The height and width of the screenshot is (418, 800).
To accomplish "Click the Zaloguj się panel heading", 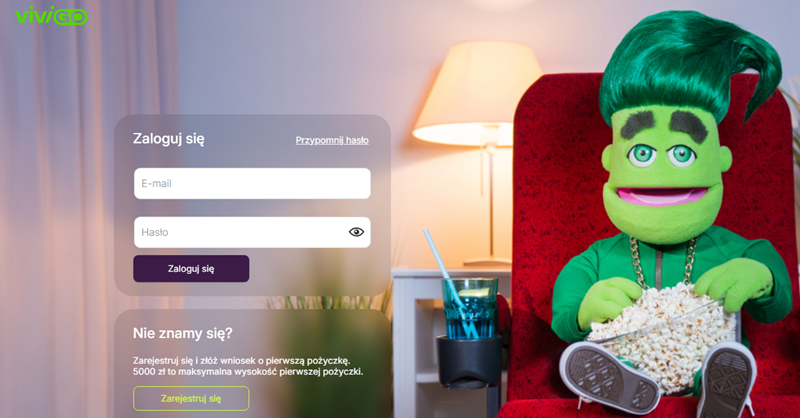I will click(x=168, y=139).
